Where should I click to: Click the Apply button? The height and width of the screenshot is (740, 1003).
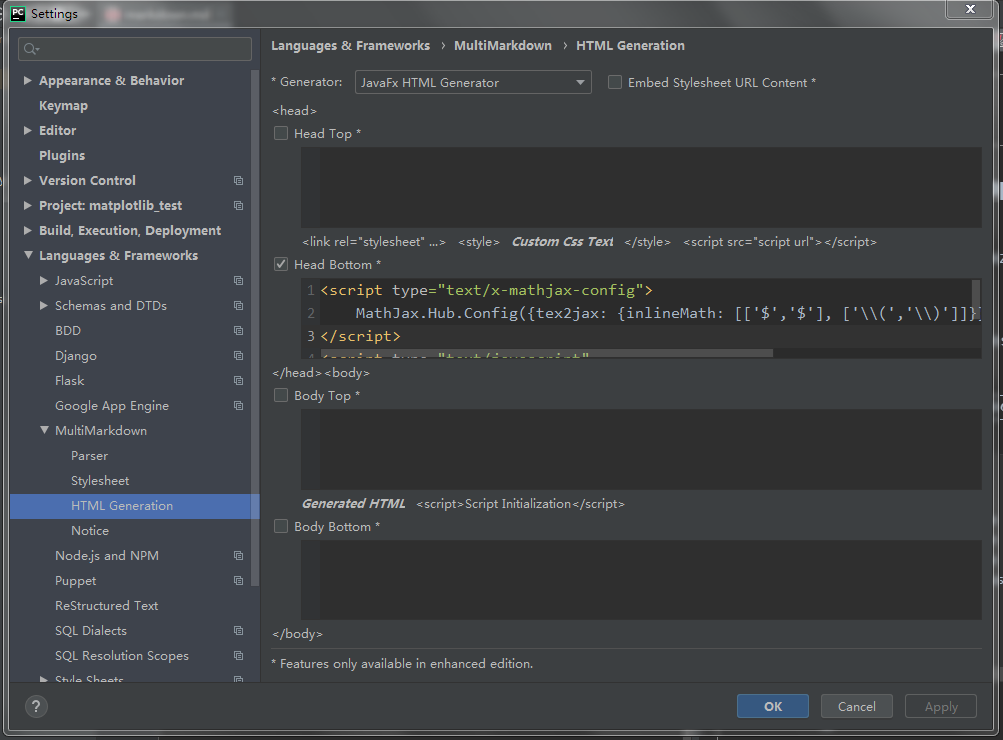tap(941, 706)
